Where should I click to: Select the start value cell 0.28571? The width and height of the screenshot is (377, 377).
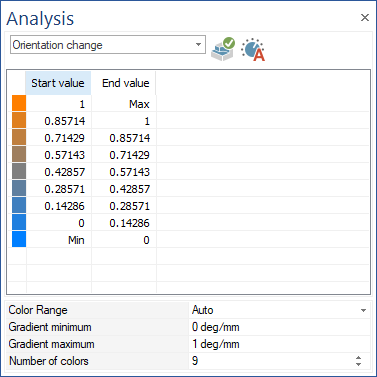click(x=59, y=189)
